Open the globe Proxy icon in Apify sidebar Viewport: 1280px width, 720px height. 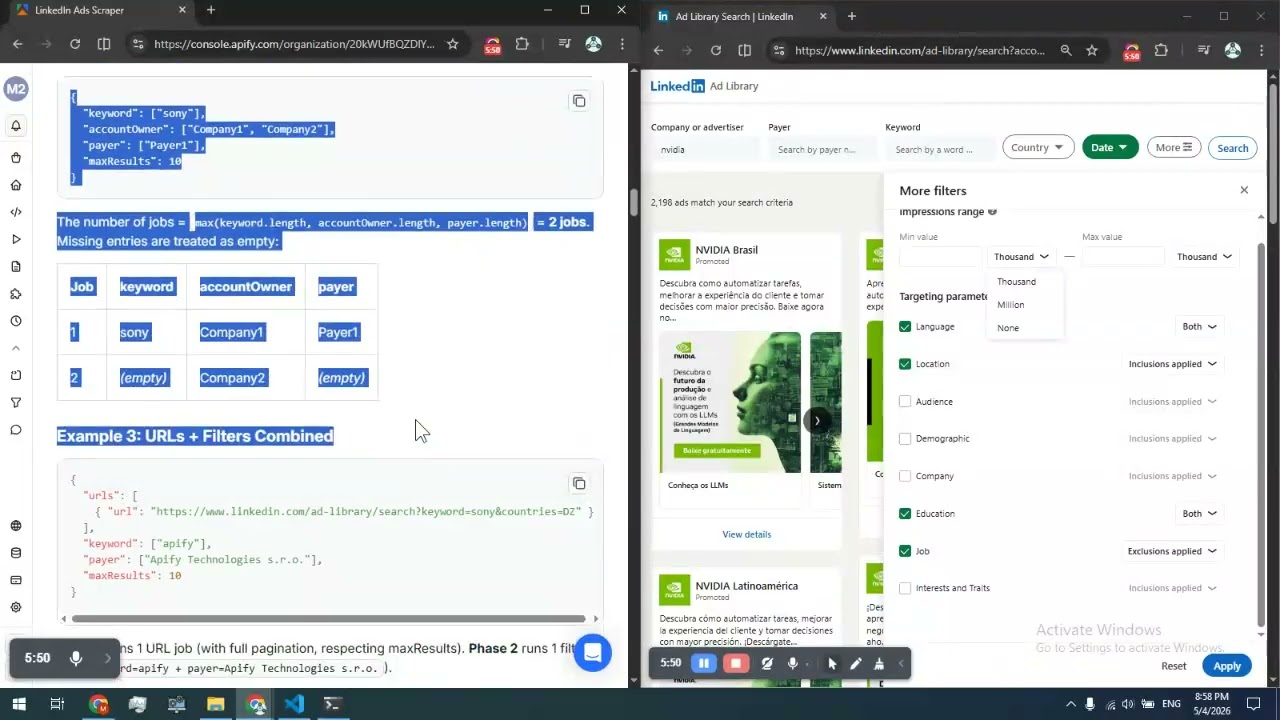click(x=16, y=526)
